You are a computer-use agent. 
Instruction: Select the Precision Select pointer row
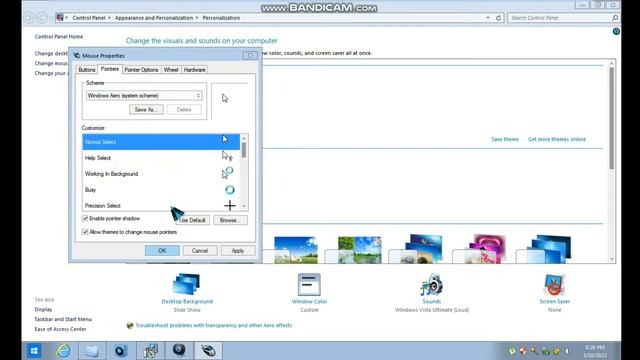click(x=161, y=205)
